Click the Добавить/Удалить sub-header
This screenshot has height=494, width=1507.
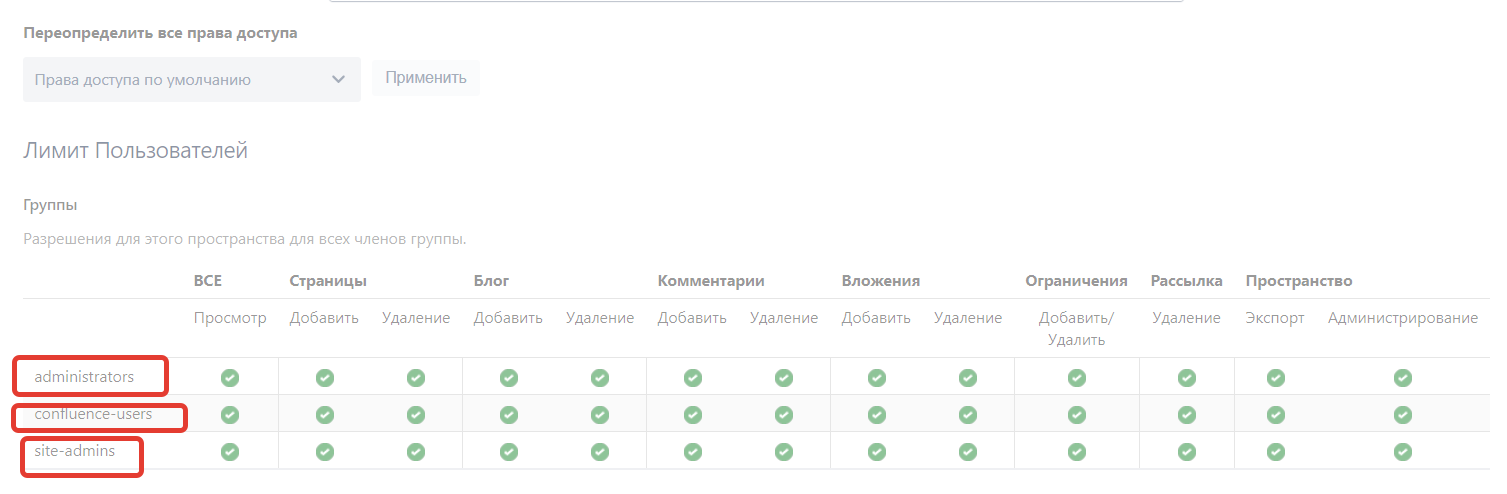[1076, 329]
